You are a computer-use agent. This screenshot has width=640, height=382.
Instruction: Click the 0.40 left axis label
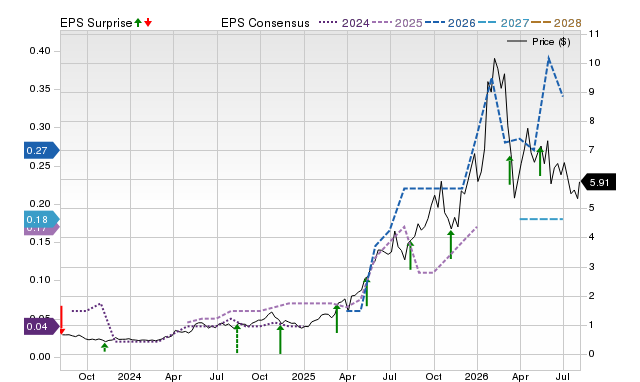click(x=40, y=51)
